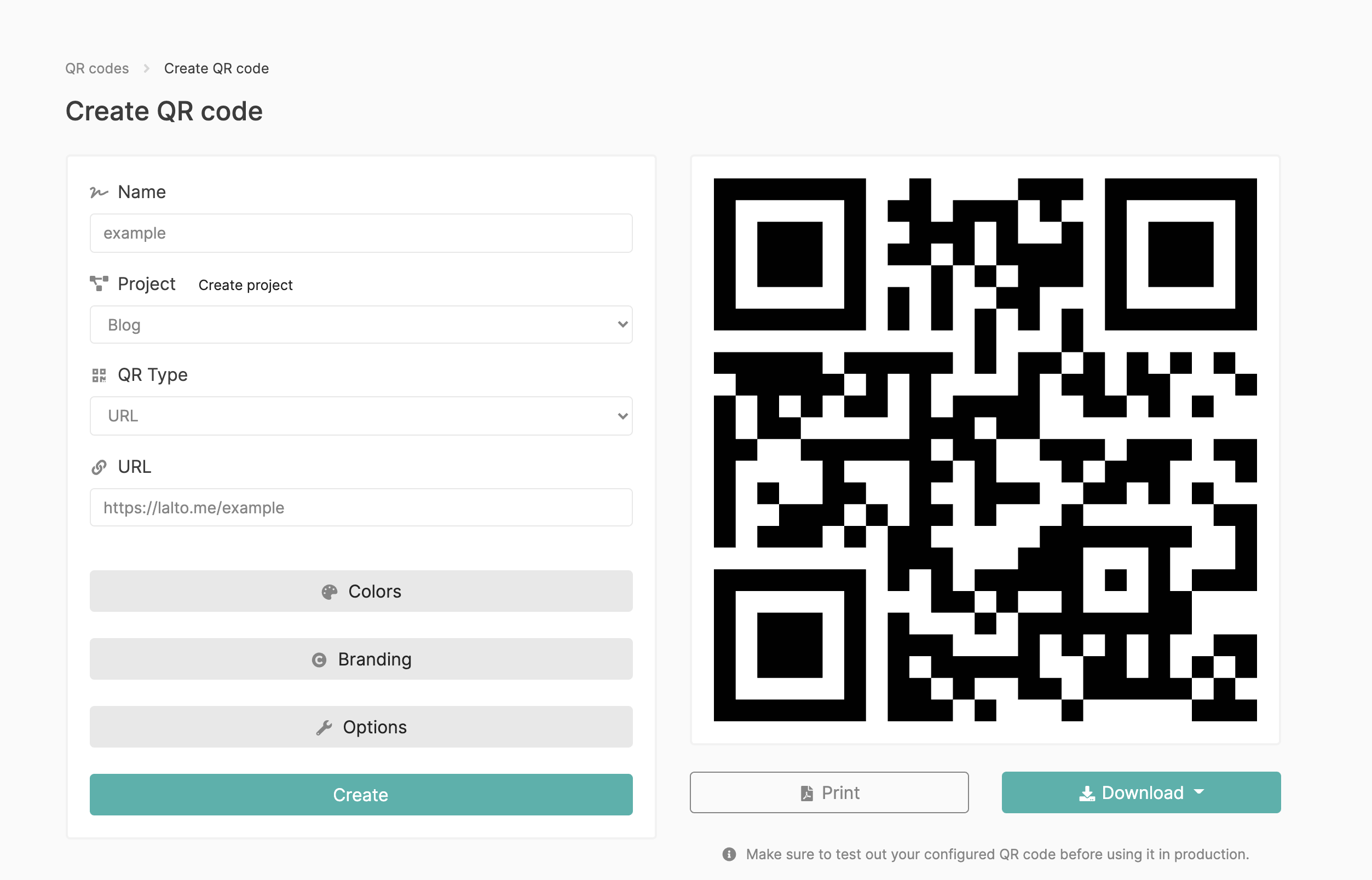Open the Project dropdown showing Blog
This screenshot has width=1372, height=880.
point(361,325)
